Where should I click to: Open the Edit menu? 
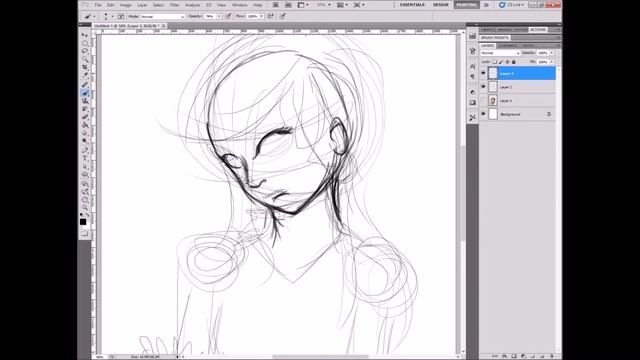[x=111, y=5]
